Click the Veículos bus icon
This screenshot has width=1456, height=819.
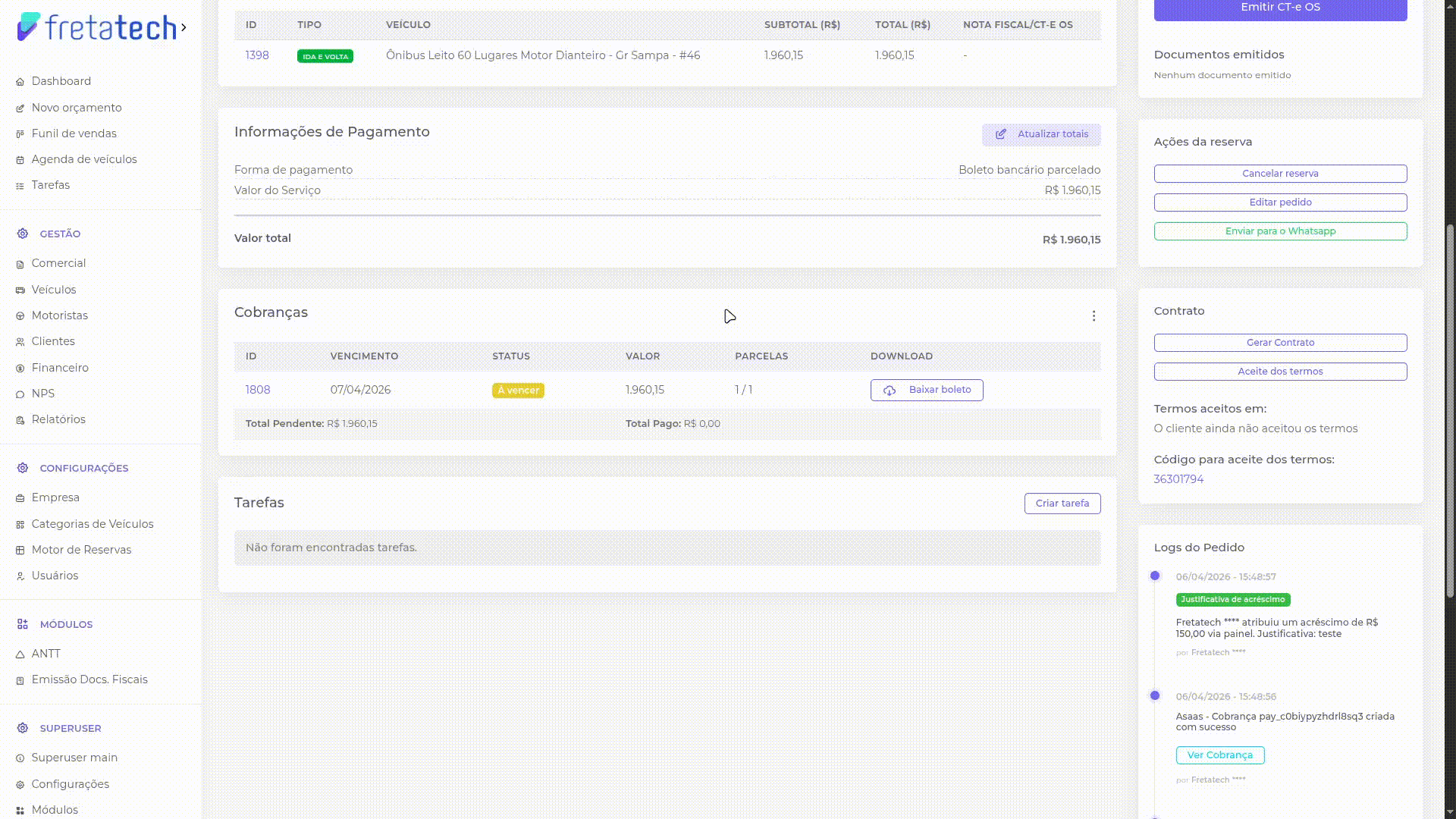(x=20, y=290)
